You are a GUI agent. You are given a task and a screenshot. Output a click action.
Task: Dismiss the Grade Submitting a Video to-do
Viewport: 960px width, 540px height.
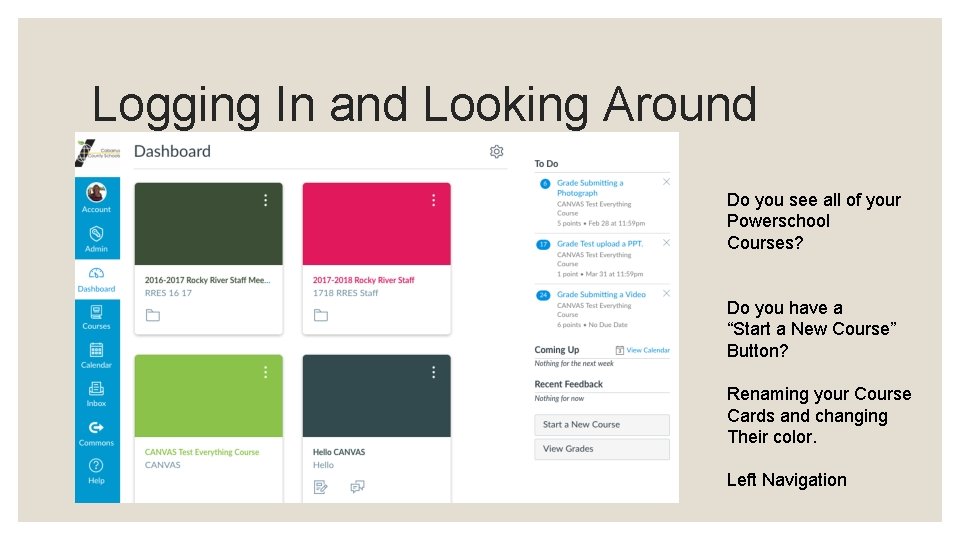click(x=666, y=294)
